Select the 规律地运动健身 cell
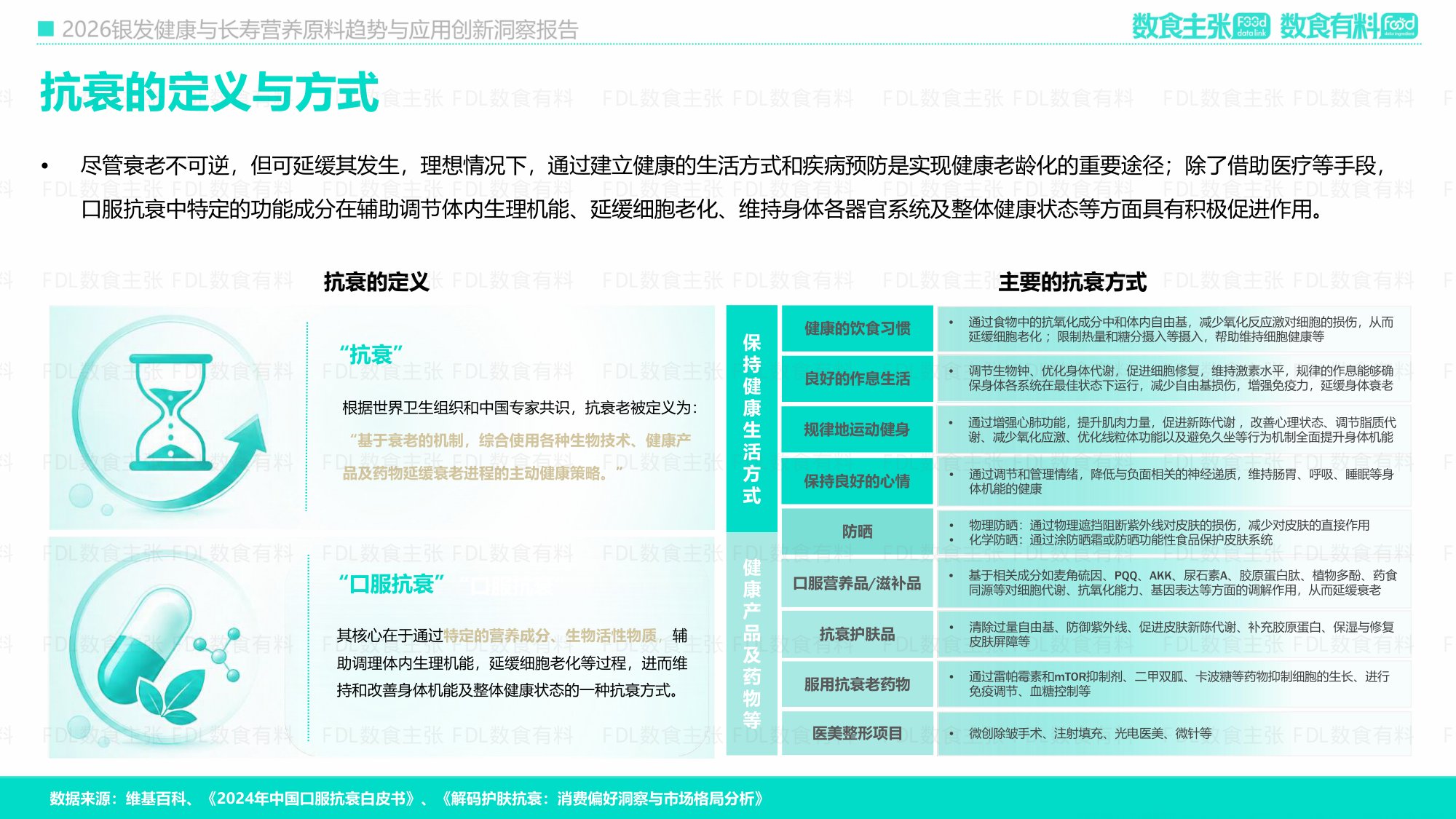1456x819 pixels. pos(857,430)
